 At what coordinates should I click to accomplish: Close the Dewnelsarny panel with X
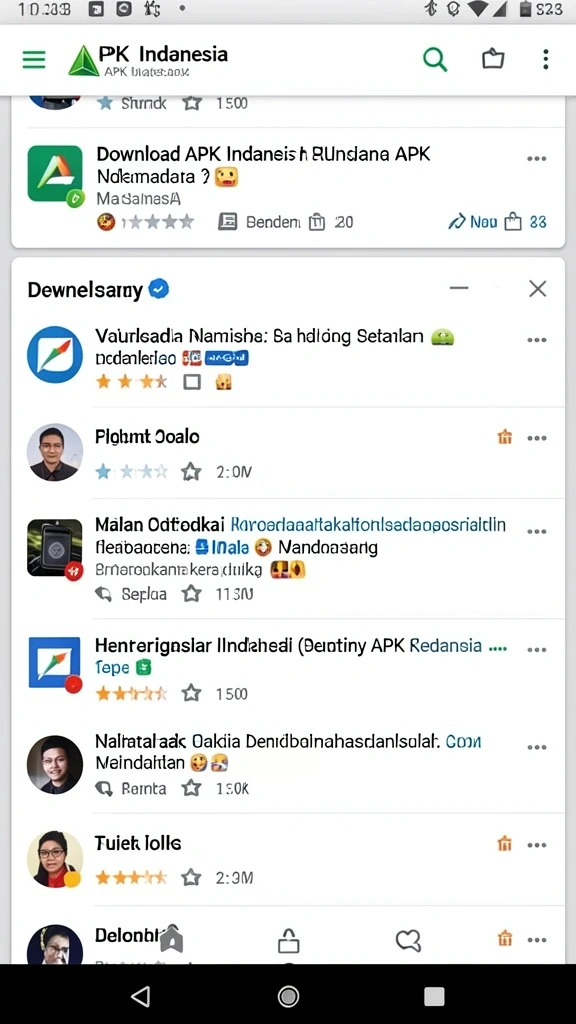pos(537,289)
